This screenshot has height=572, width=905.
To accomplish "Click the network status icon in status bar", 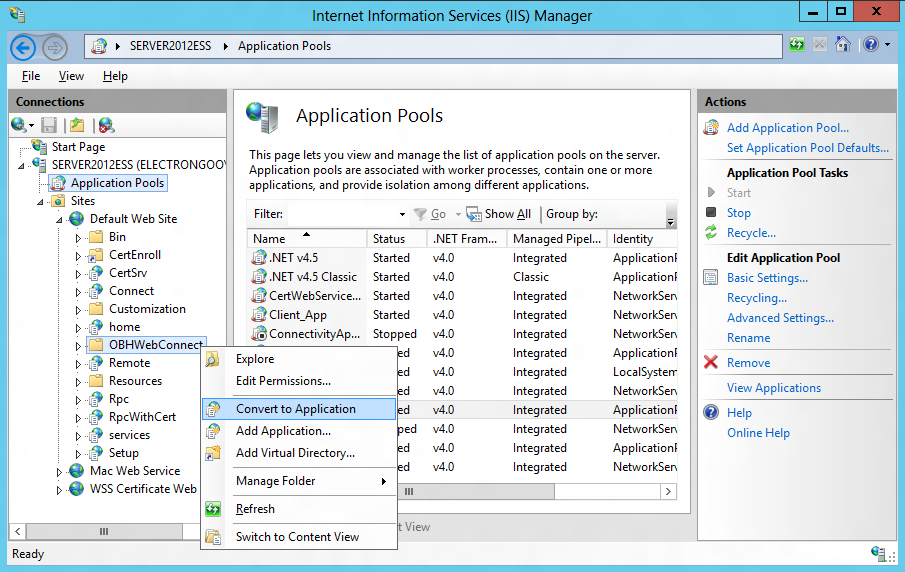I will pos(878,554).
